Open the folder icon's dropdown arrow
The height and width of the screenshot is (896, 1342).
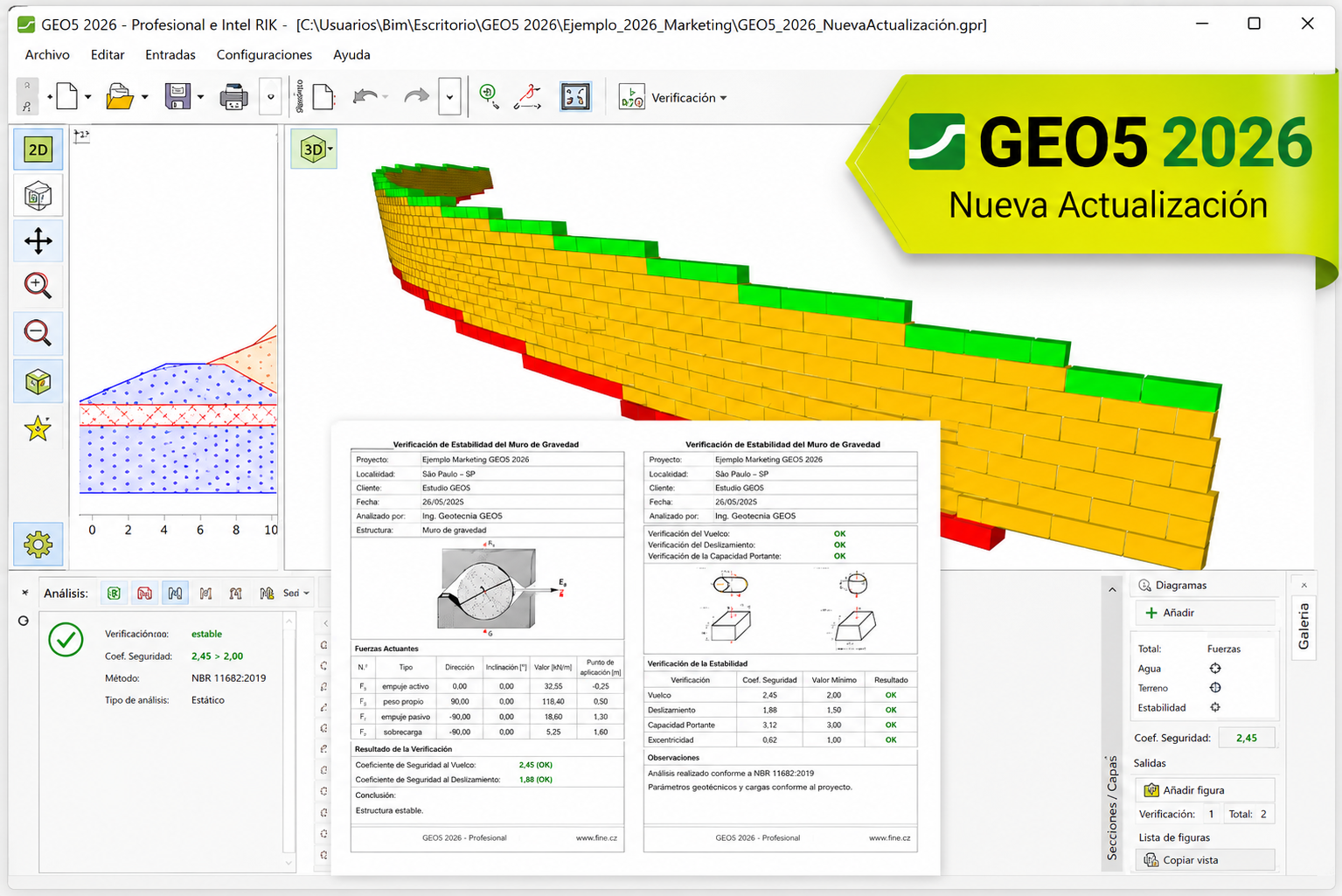(144, 97)
